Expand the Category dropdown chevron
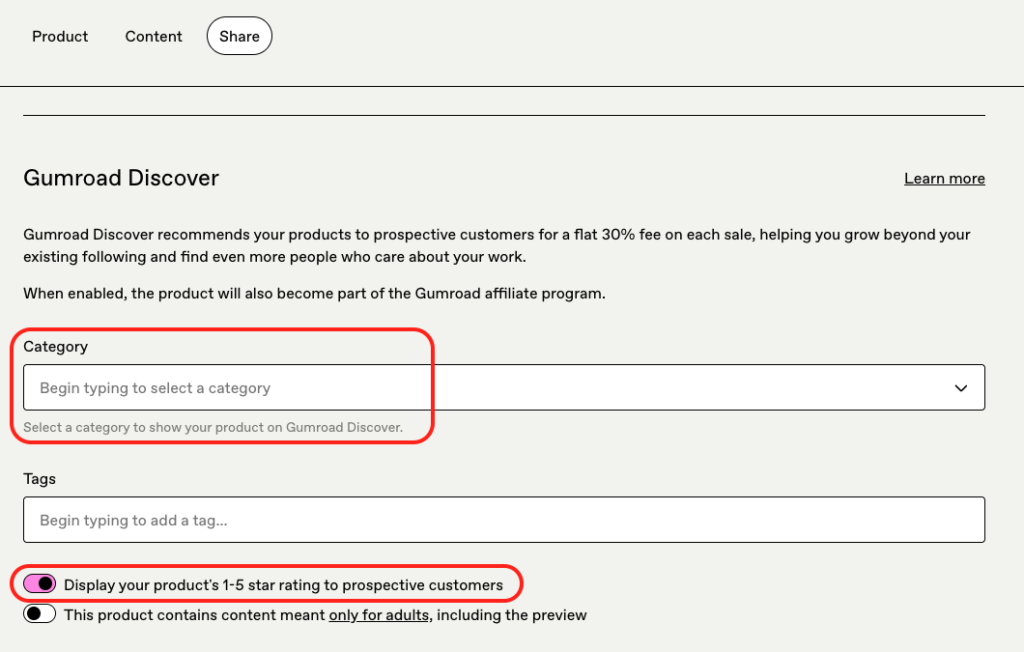1024x652 pixels. (x=961, y=388)
